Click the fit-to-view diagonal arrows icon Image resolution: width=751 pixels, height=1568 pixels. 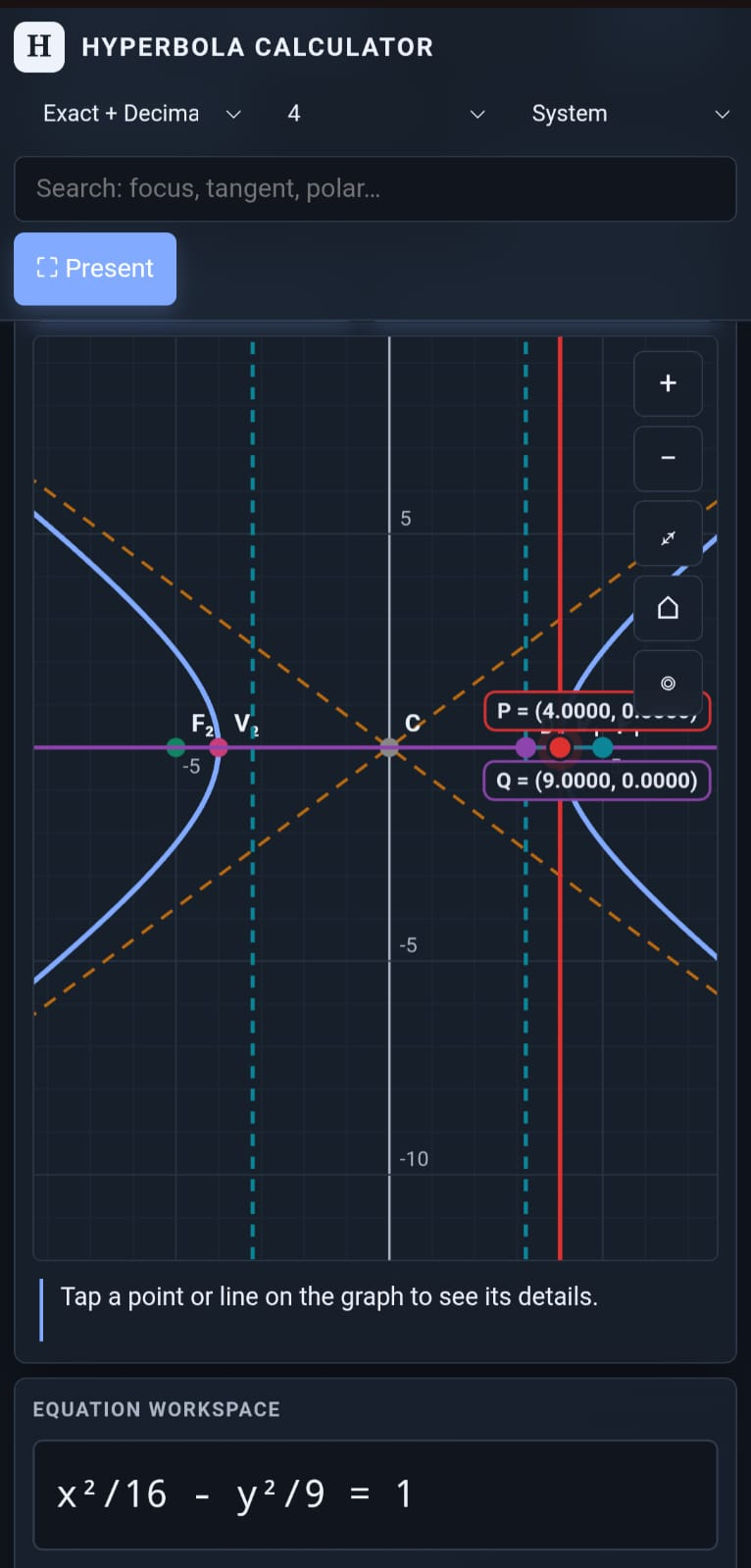pyautogui.click(x=668, y=533)
